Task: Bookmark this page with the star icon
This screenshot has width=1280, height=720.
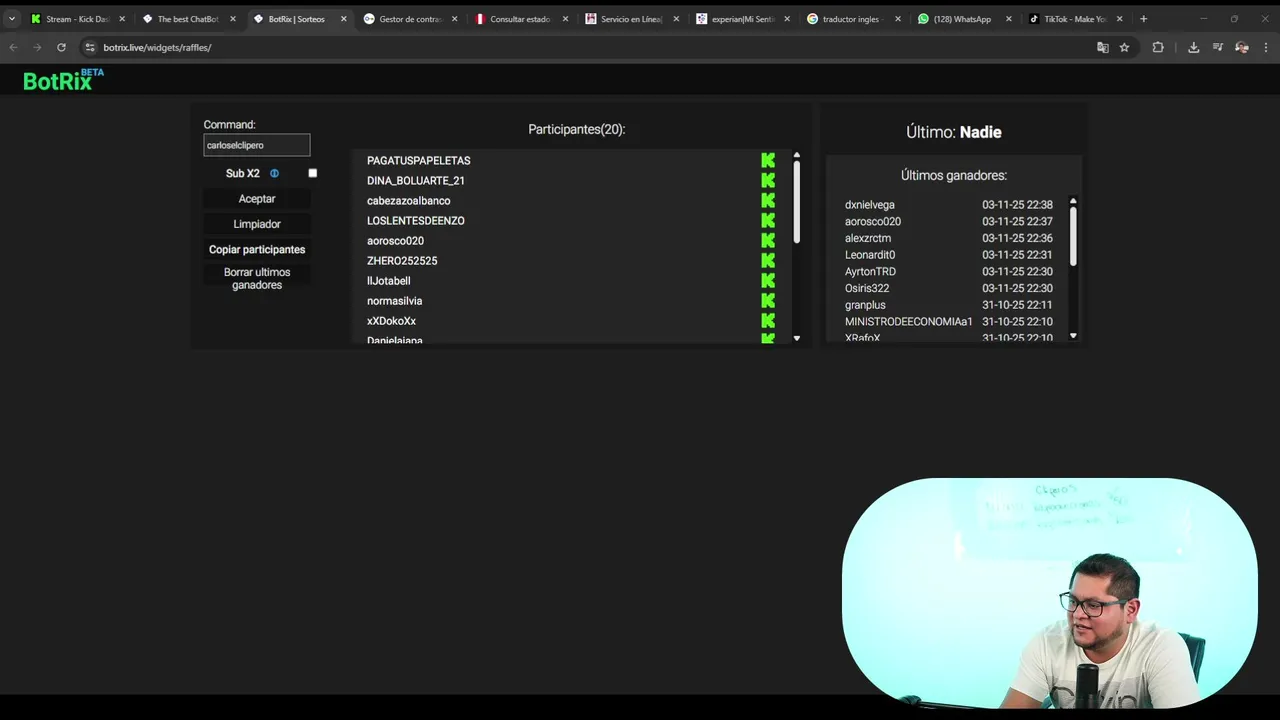Action: [1124, 47]
